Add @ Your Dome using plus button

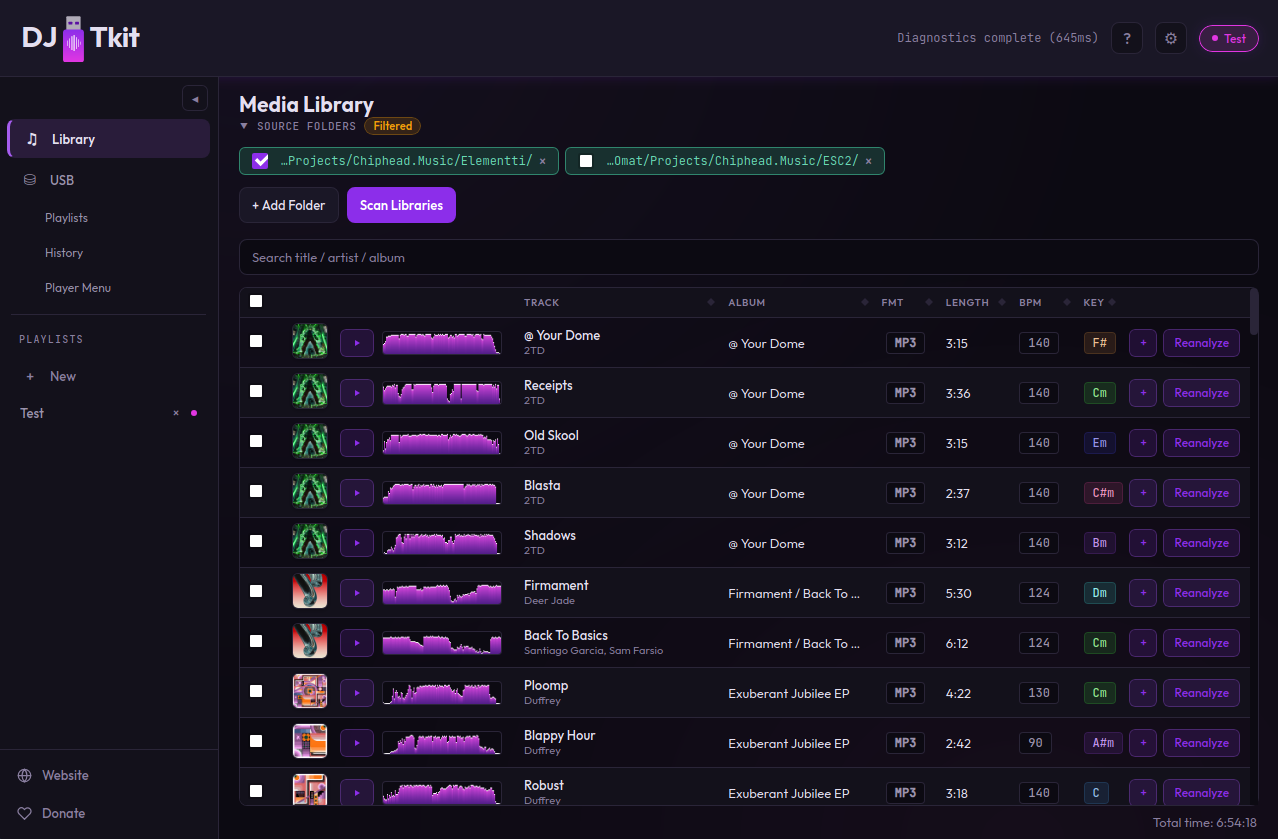pyautogui.click(x=1143, y=343)
